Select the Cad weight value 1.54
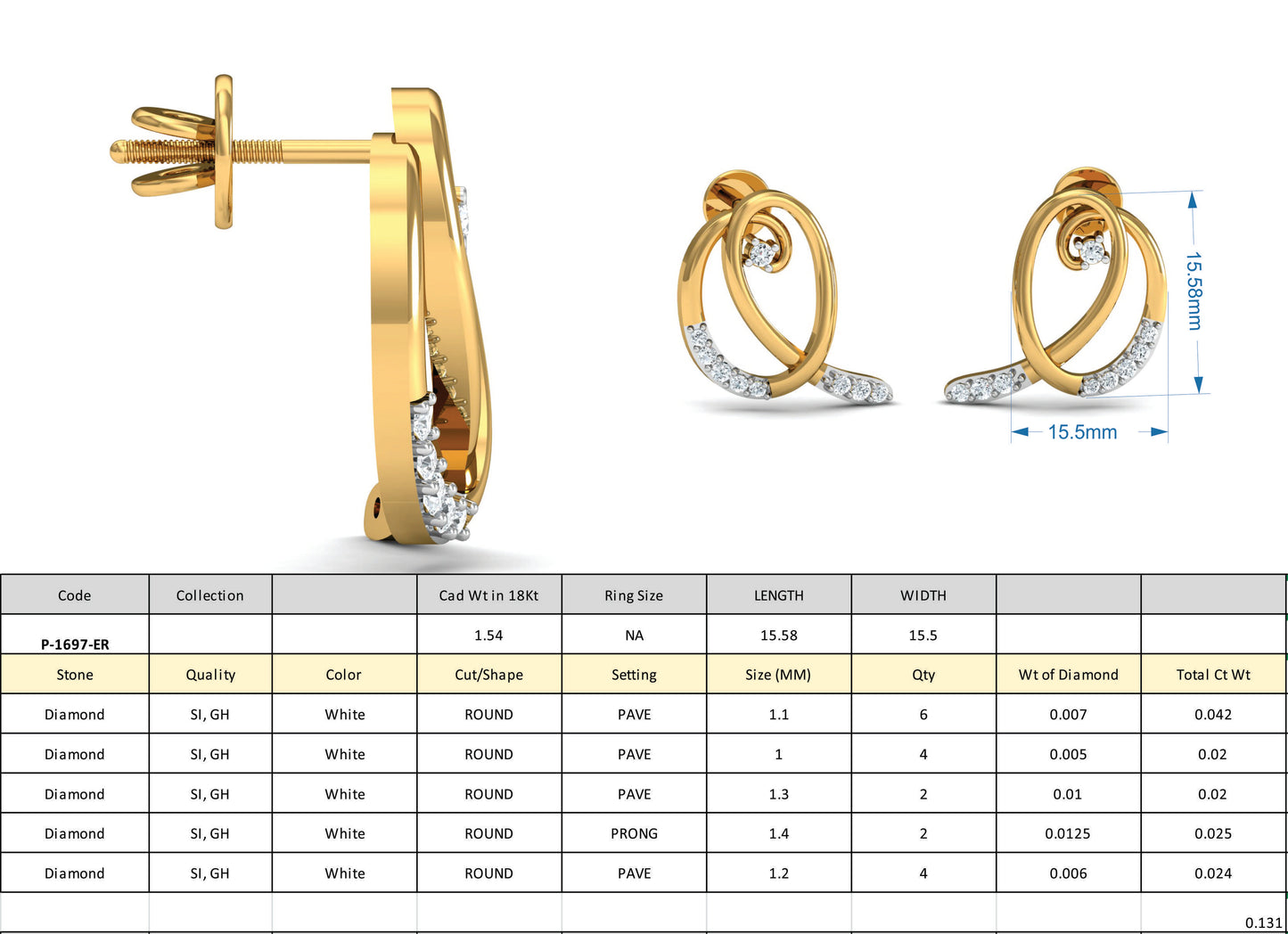This screenshot has height=934, width=1288. pyautogui.click(x=488, y=635)
